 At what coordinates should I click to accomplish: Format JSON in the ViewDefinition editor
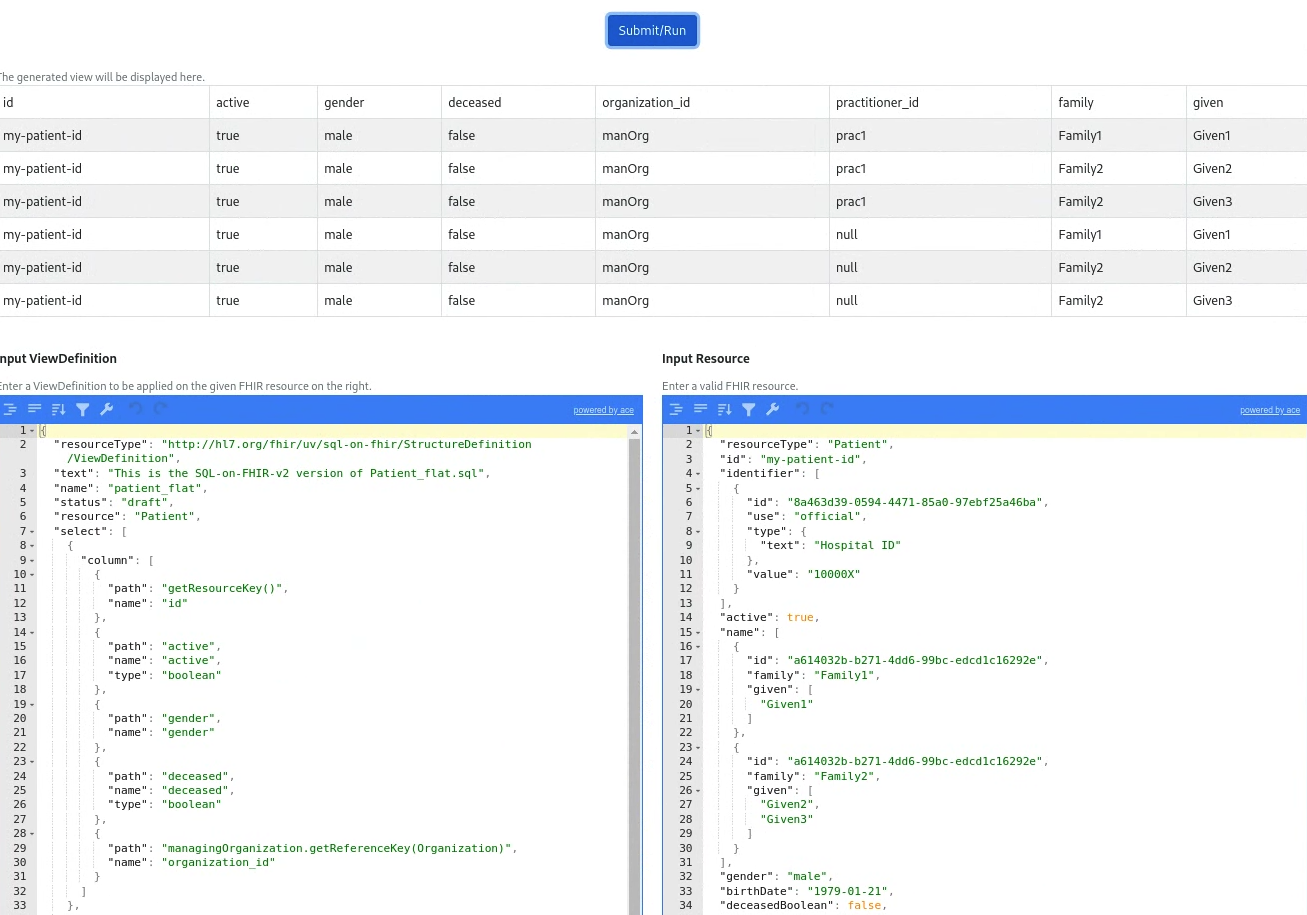pyautogui.click(x=10, y=409)
